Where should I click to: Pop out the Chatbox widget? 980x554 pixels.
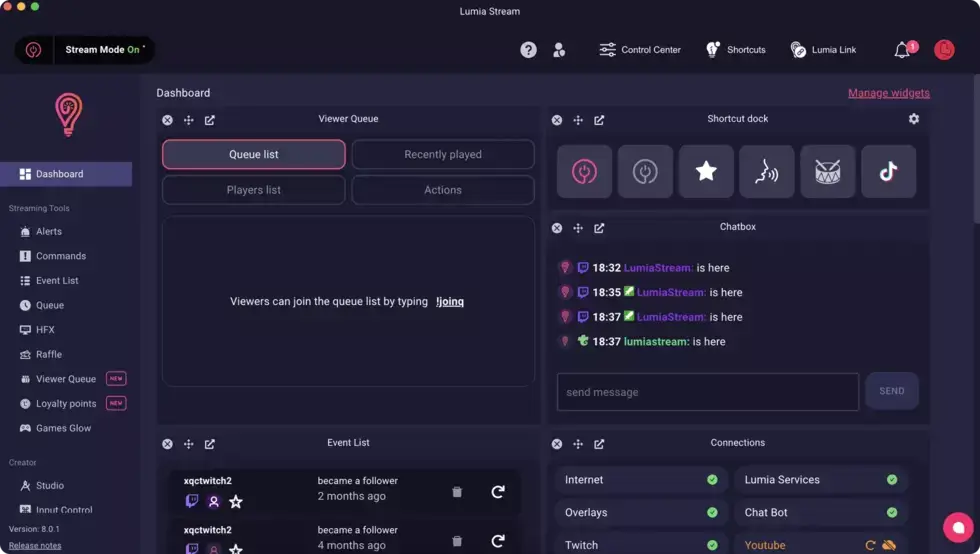[599, 228]
